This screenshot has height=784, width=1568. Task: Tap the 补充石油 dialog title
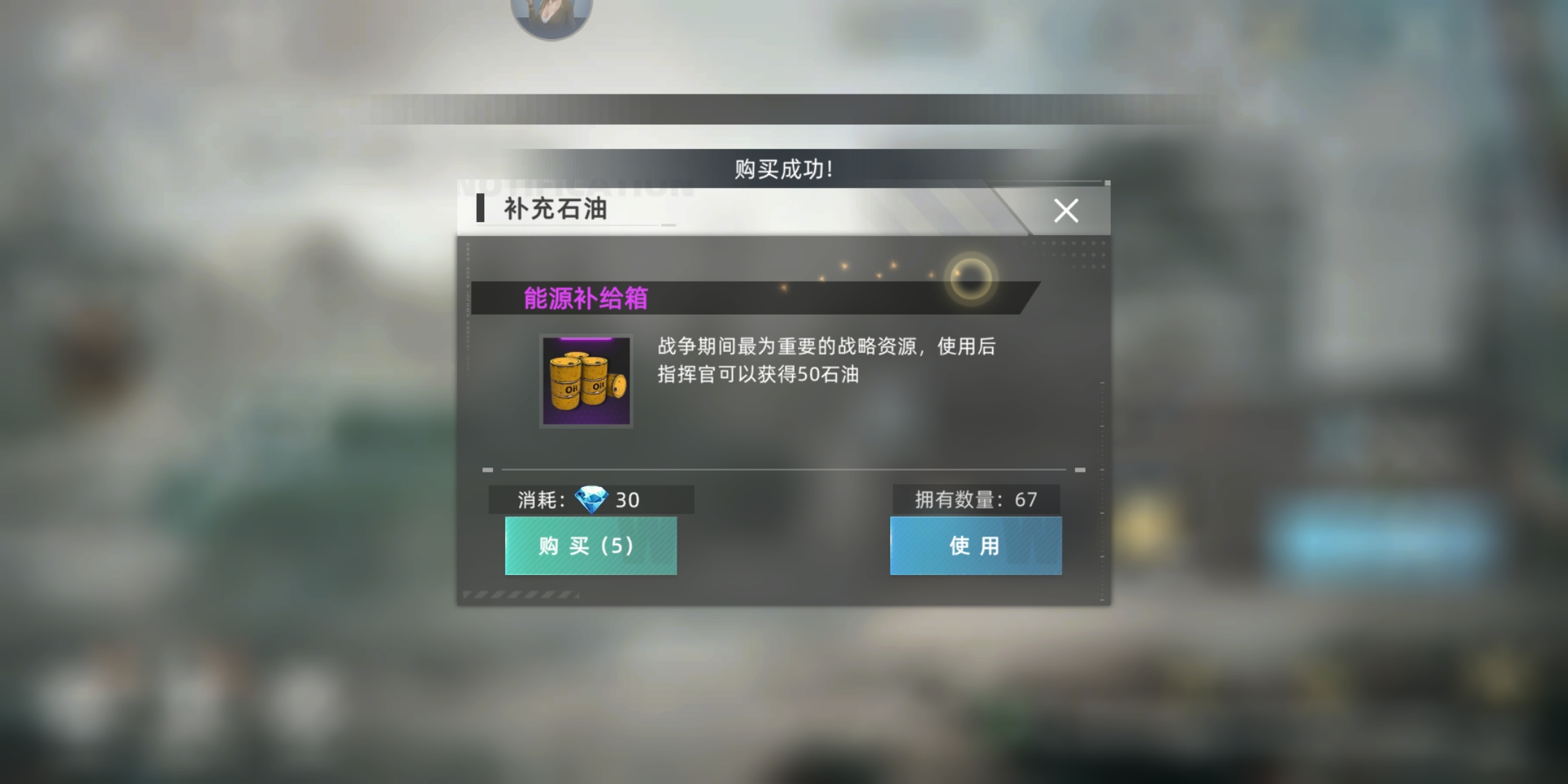[555, 209]
